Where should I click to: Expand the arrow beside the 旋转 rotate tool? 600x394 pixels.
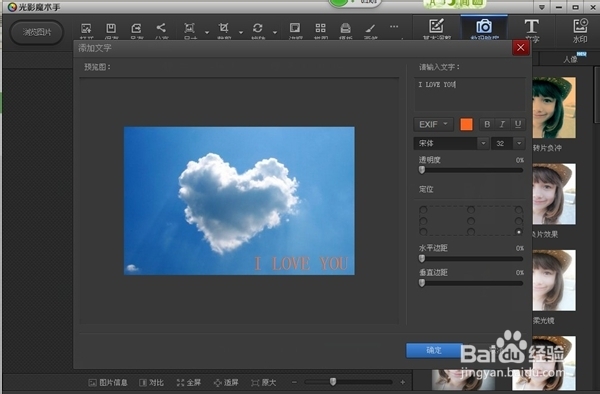tap(275, 33)
